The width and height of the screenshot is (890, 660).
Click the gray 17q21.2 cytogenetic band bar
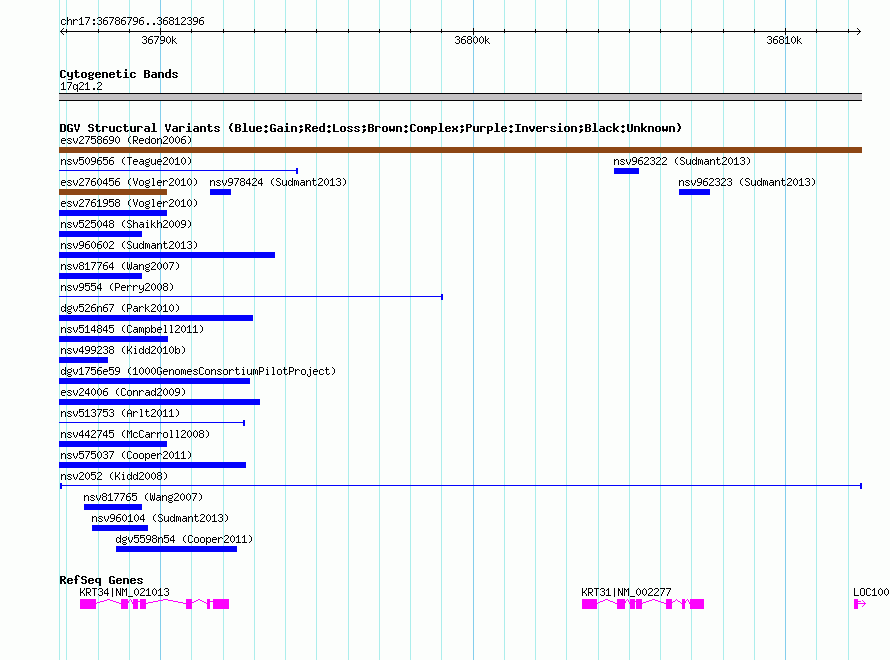pos(460,97)
